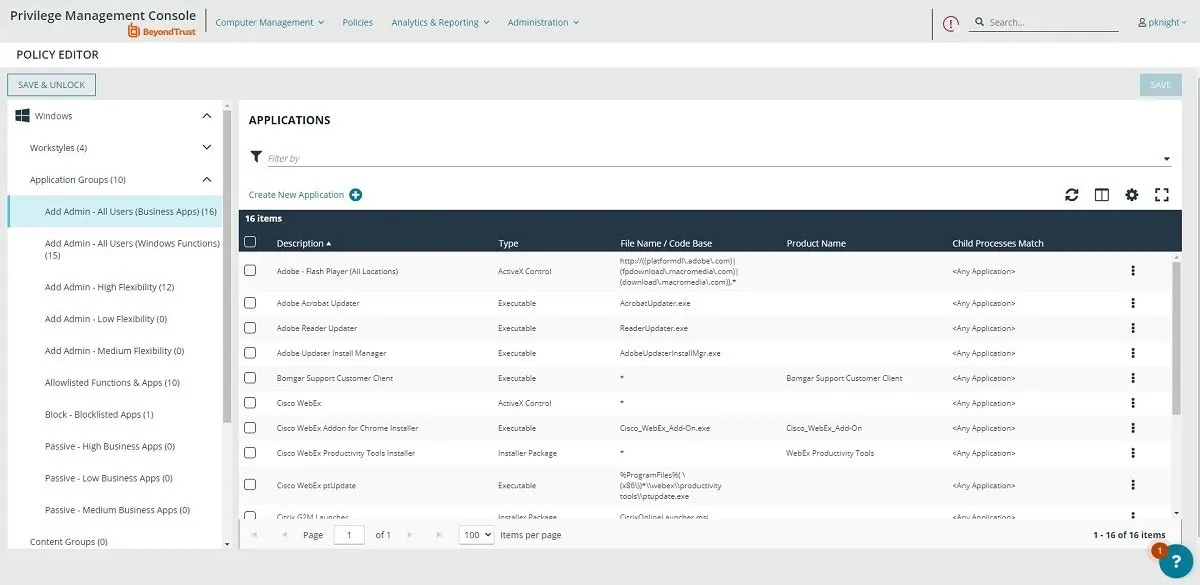Click the help question mark button

click(1177, 562)
